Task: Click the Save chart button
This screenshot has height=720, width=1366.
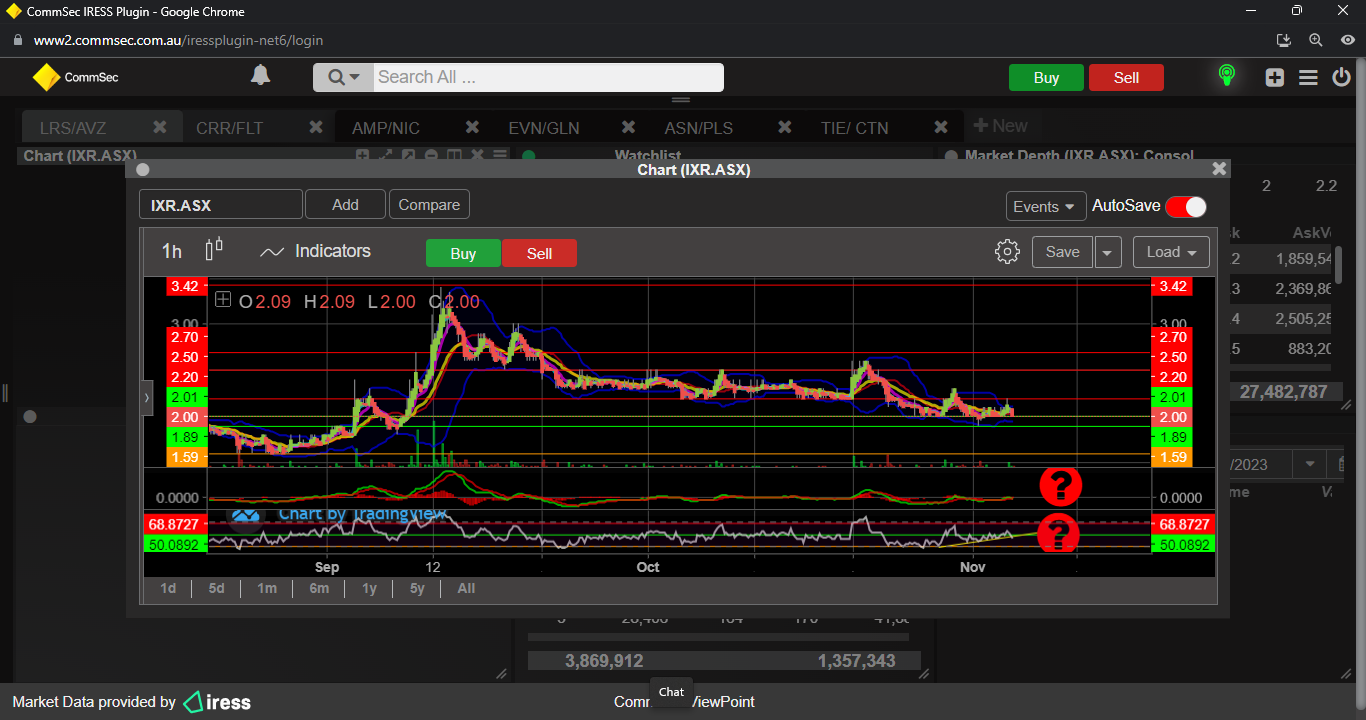Action: tap(1062, 252)
